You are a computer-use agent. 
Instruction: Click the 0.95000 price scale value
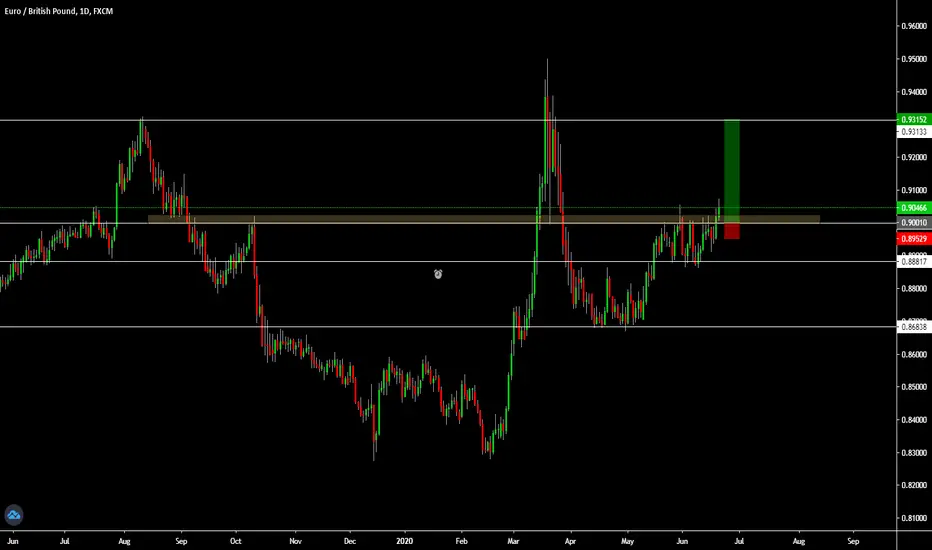tap(914, 59)
